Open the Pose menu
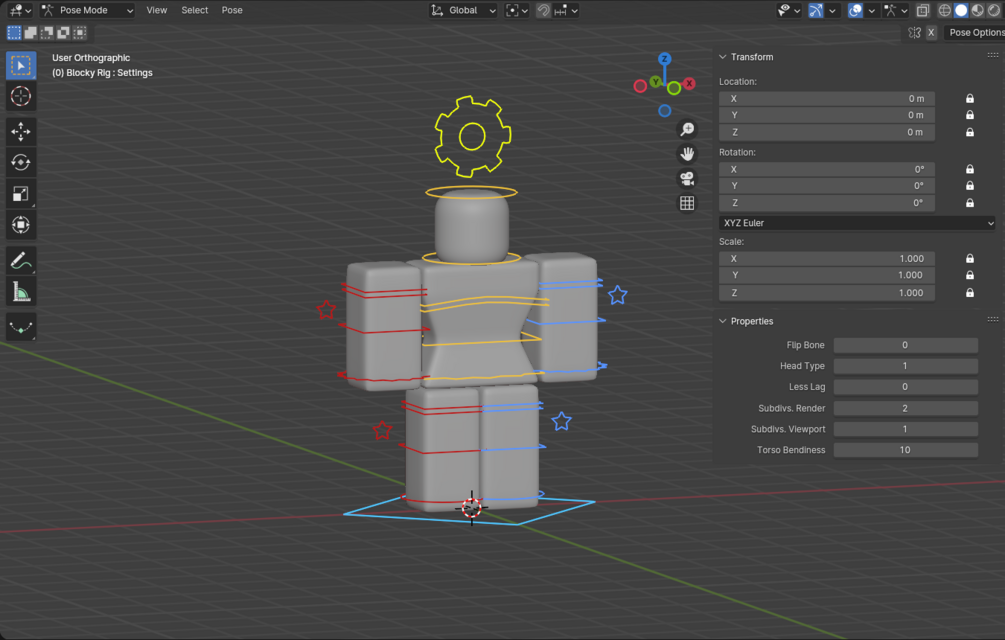The image size is (1005, 640). (x=232, y=10)
